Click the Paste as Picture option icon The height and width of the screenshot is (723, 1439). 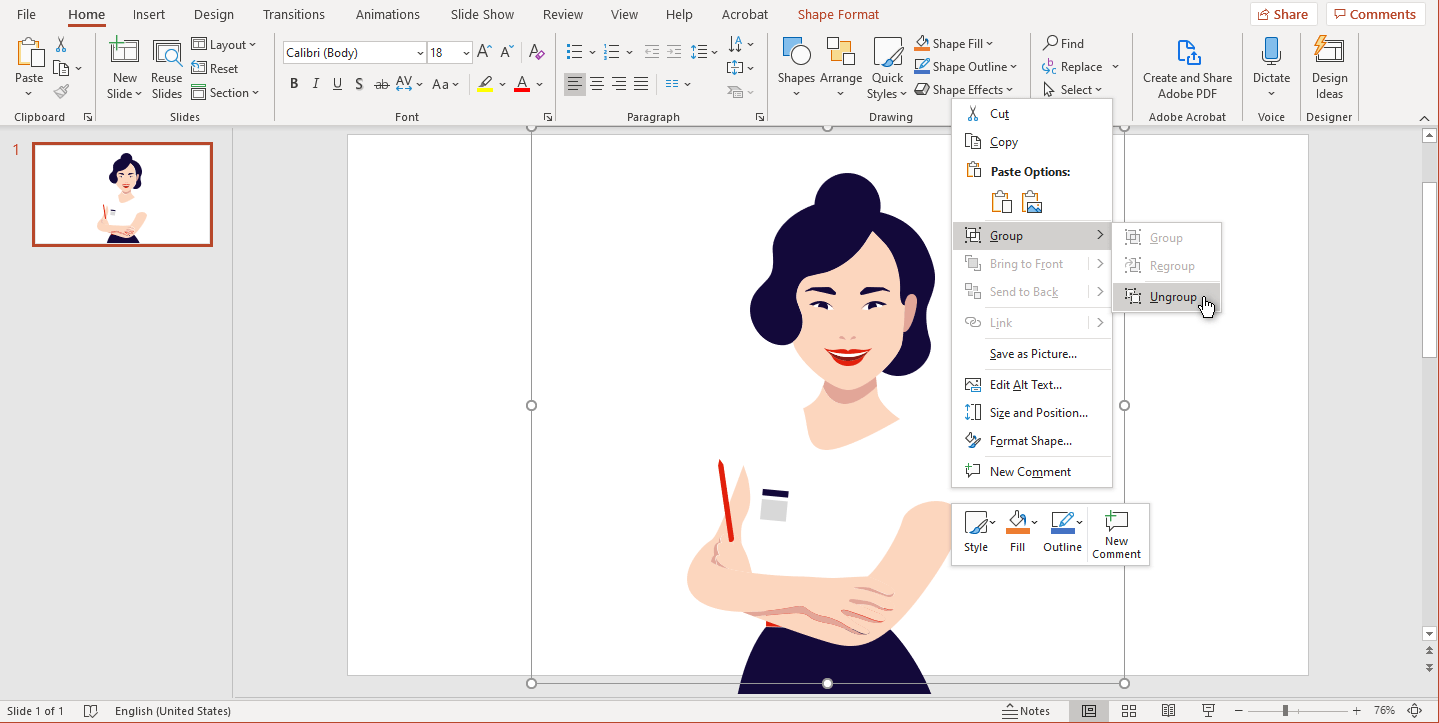(1032, 202)
